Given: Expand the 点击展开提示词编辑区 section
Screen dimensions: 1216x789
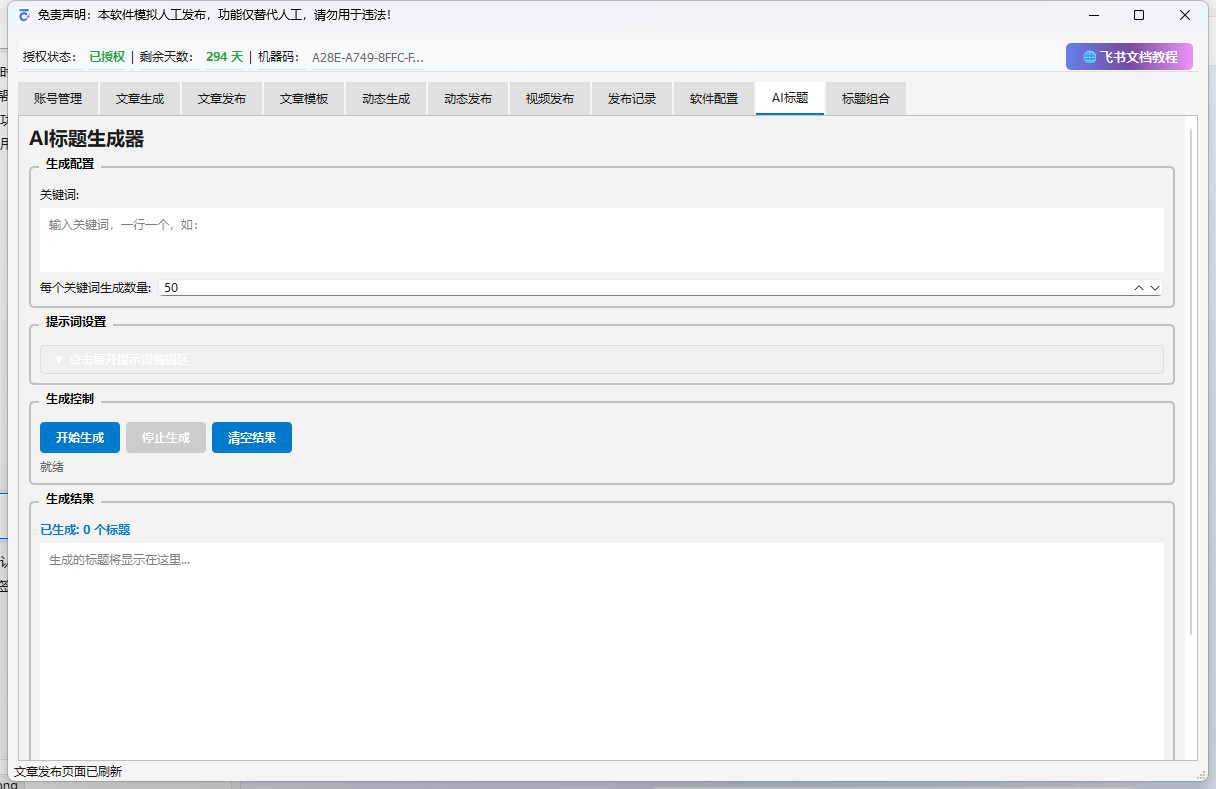Looking at the screenshot, I should pos(601,360).
